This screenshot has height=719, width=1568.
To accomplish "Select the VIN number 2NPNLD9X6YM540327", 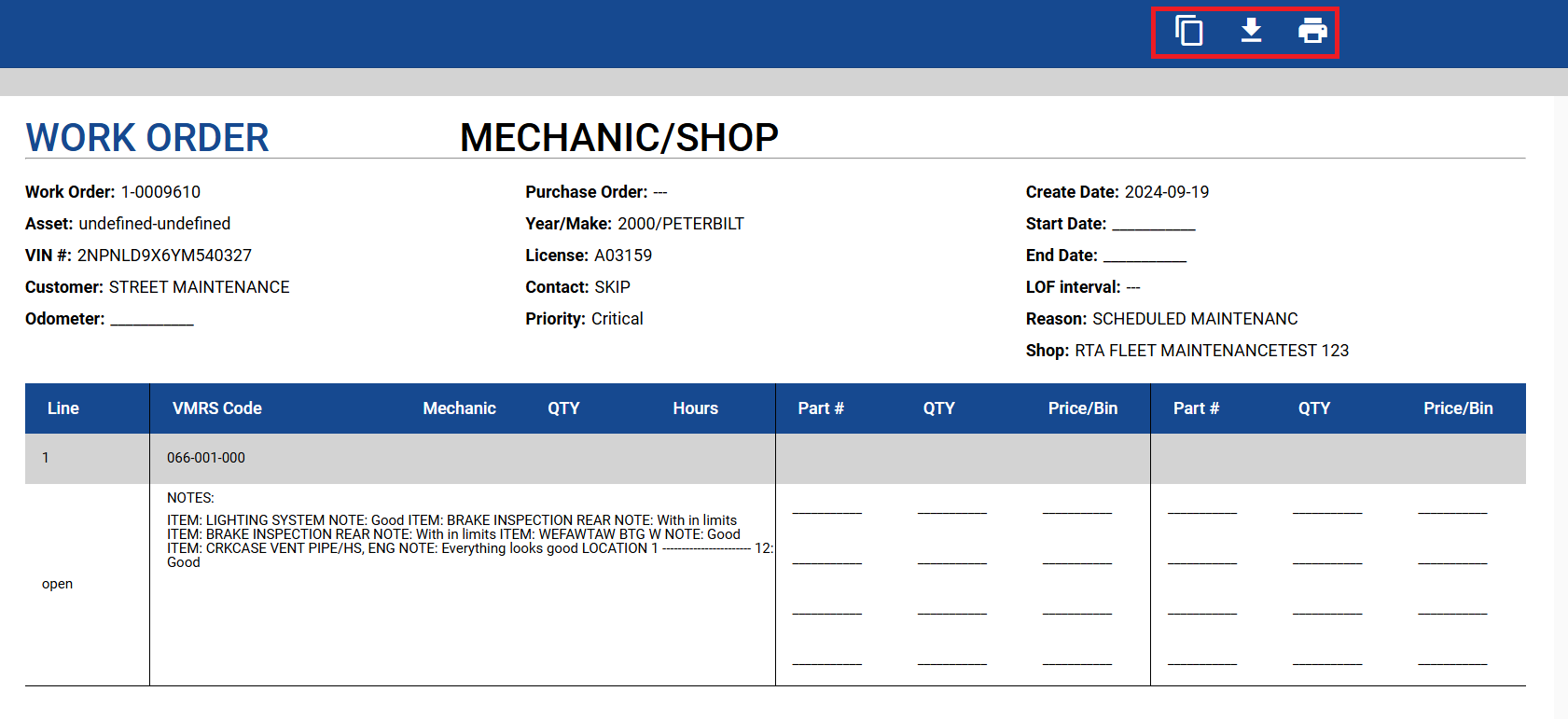I will (x=164, y=256).
